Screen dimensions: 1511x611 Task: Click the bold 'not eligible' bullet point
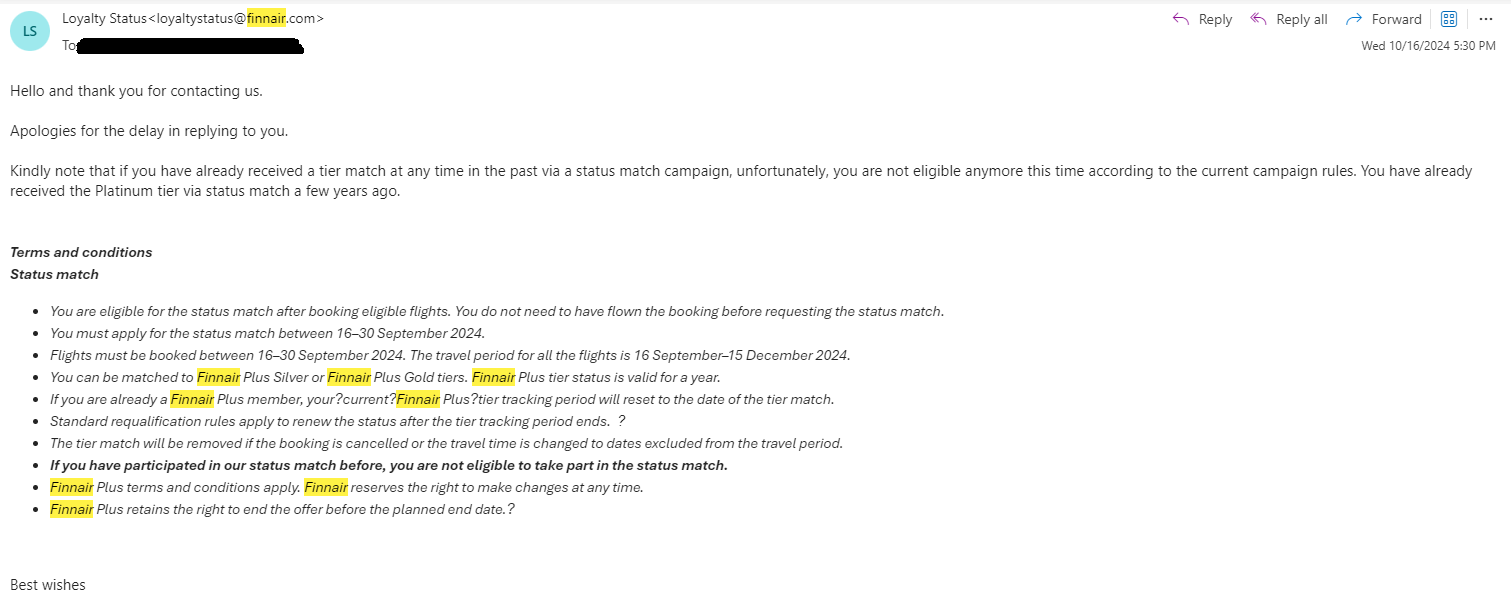(x=388, y=465)
